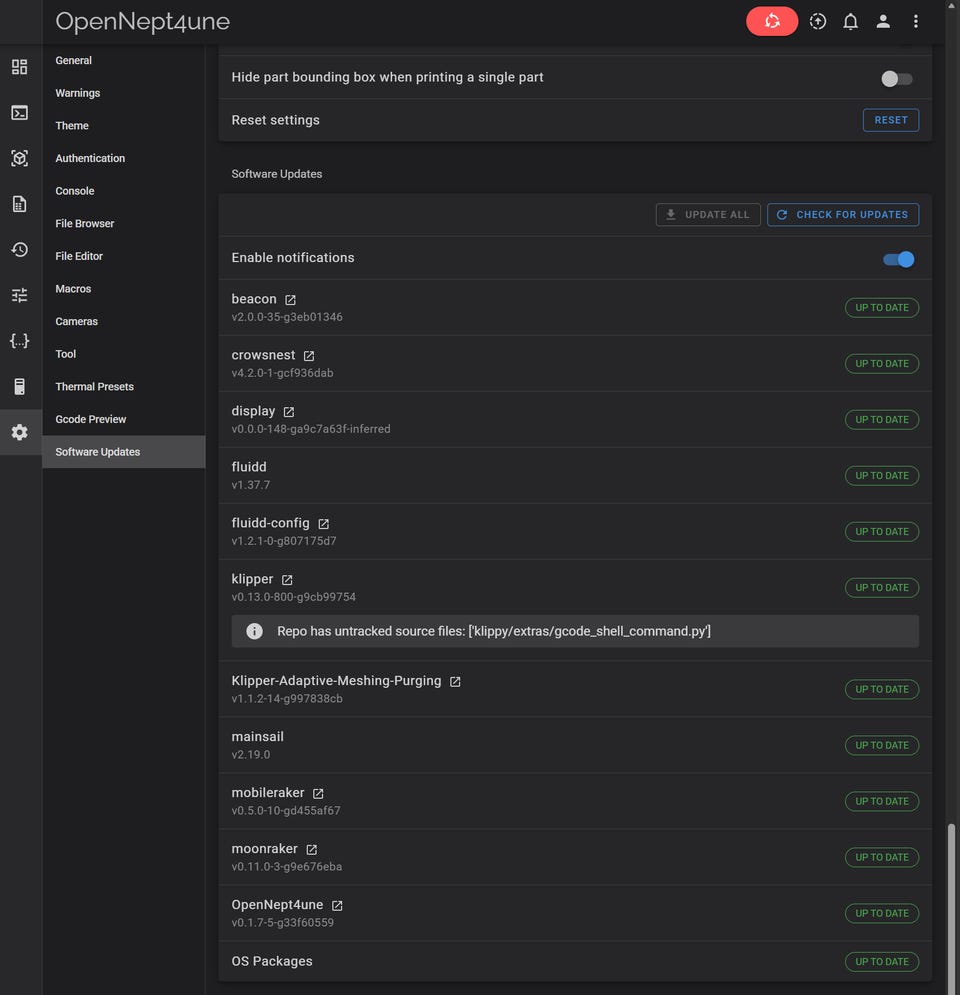Image resolution: width=960 pixels, height=995 pixels.
Task: Open Macros settings section
Action: coord(124,289)
